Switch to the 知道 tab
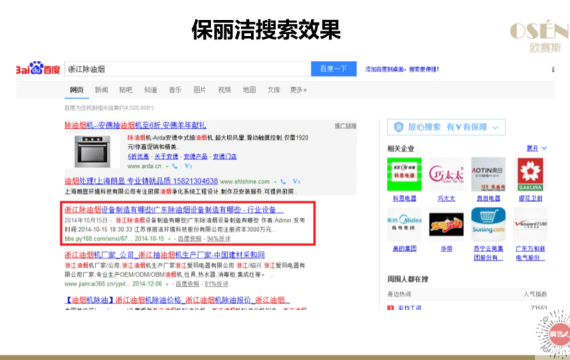 tap(150, 90)
